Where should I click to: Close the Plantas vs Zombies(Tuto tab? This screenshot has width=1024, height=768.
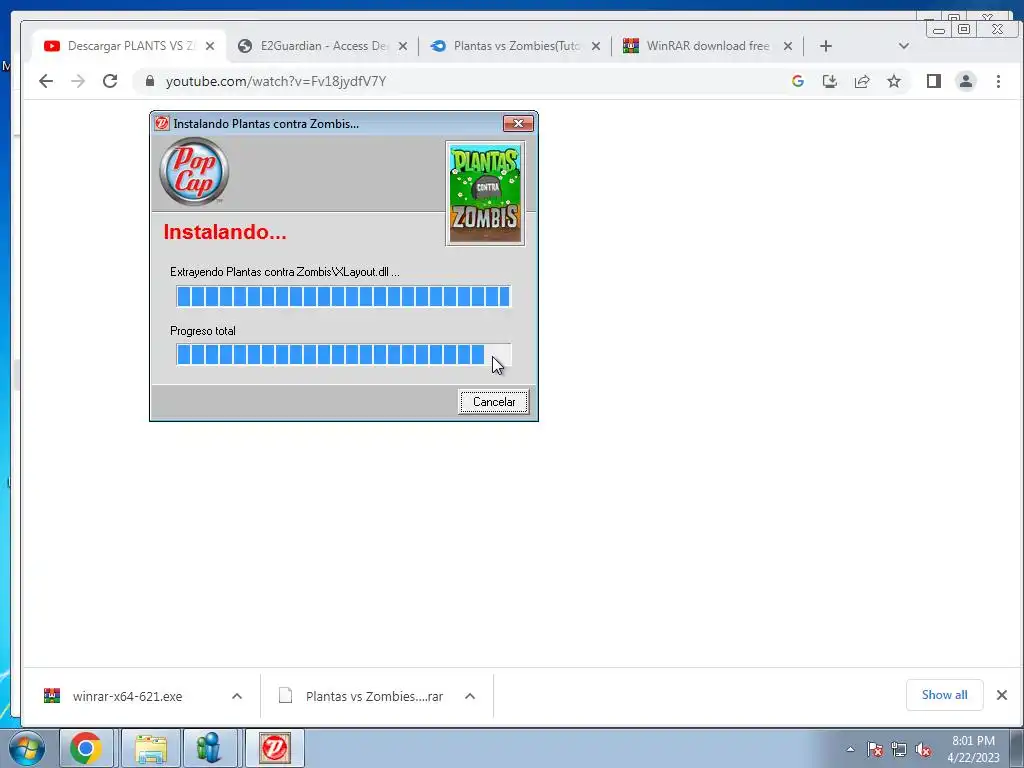(596, 46)
